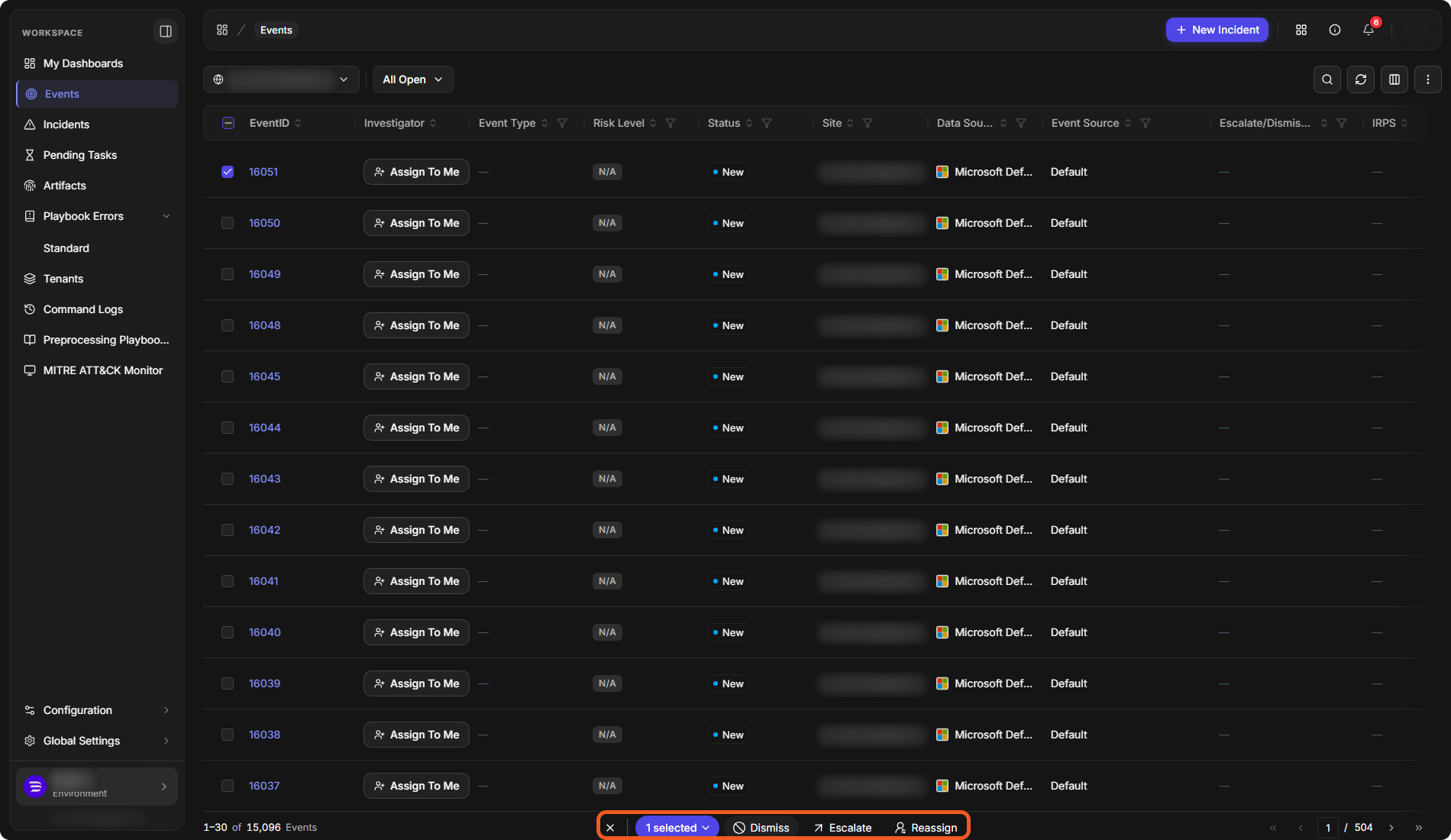Screen dimensions: 1451x840
Task: Open the apps grid icon near New Incident
Action: [x=1301, y=30]
